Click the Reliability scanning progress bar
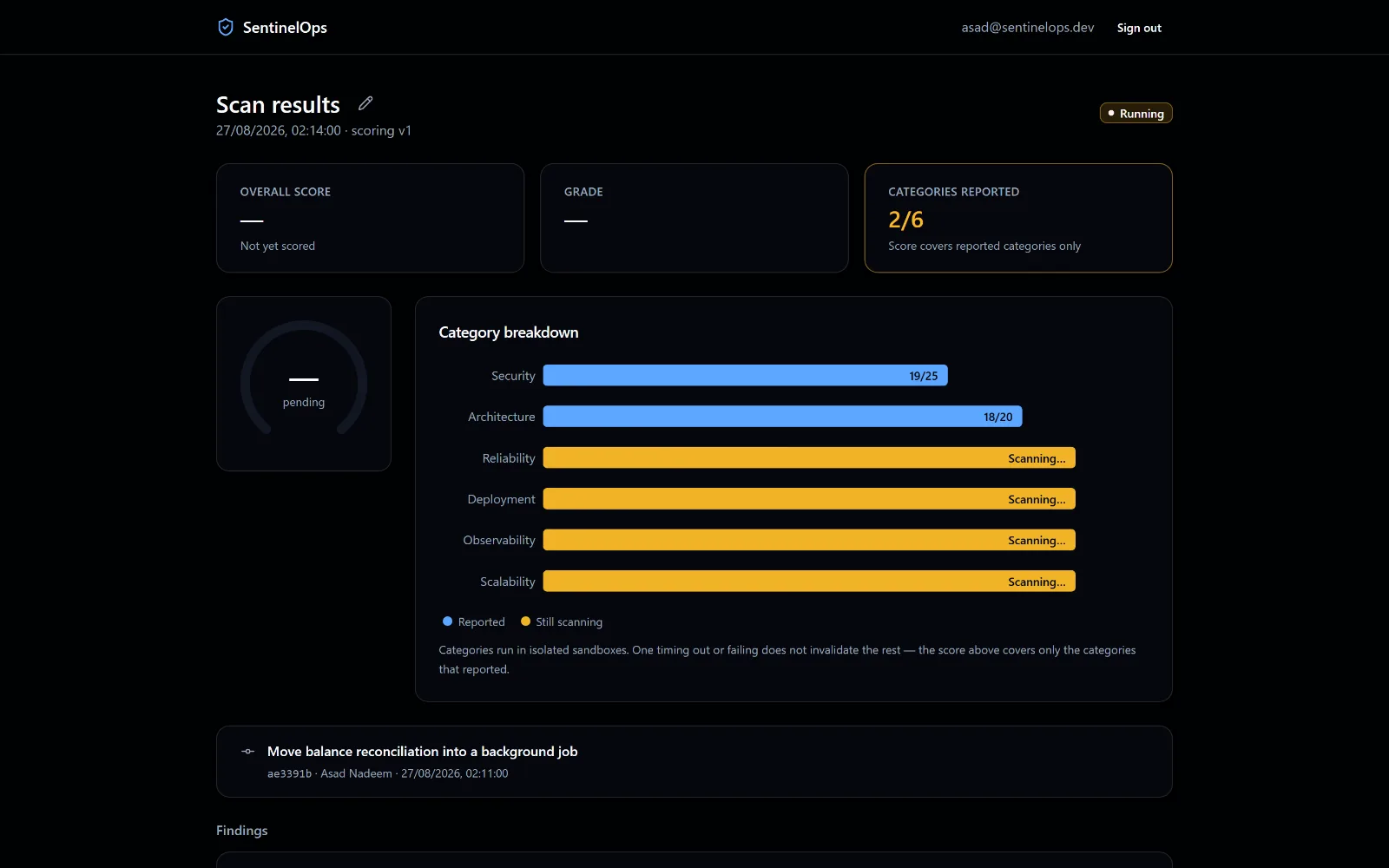Image resolution: width=1389 pixels, height=868 pixels. 809,458
